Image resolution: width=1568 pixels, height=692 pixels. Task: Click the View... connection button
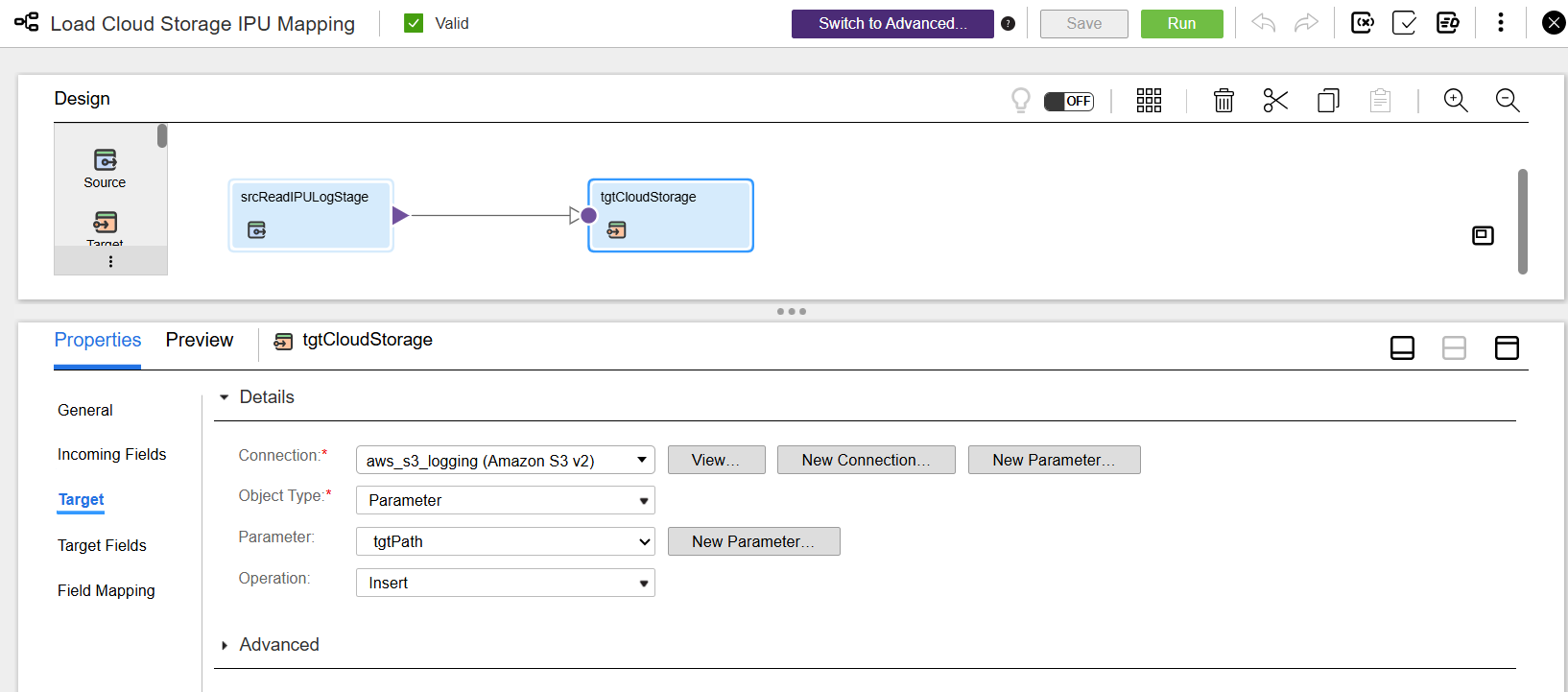717,460
